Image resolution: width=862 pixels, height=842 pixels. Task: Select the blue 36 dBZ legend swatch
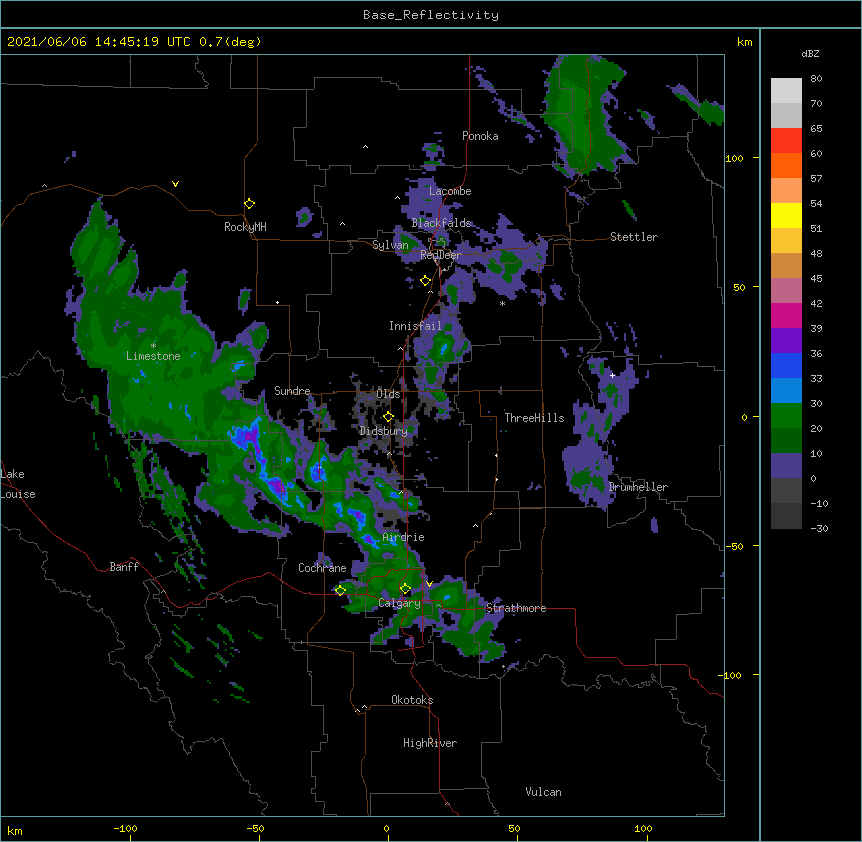tap(786, 365)
